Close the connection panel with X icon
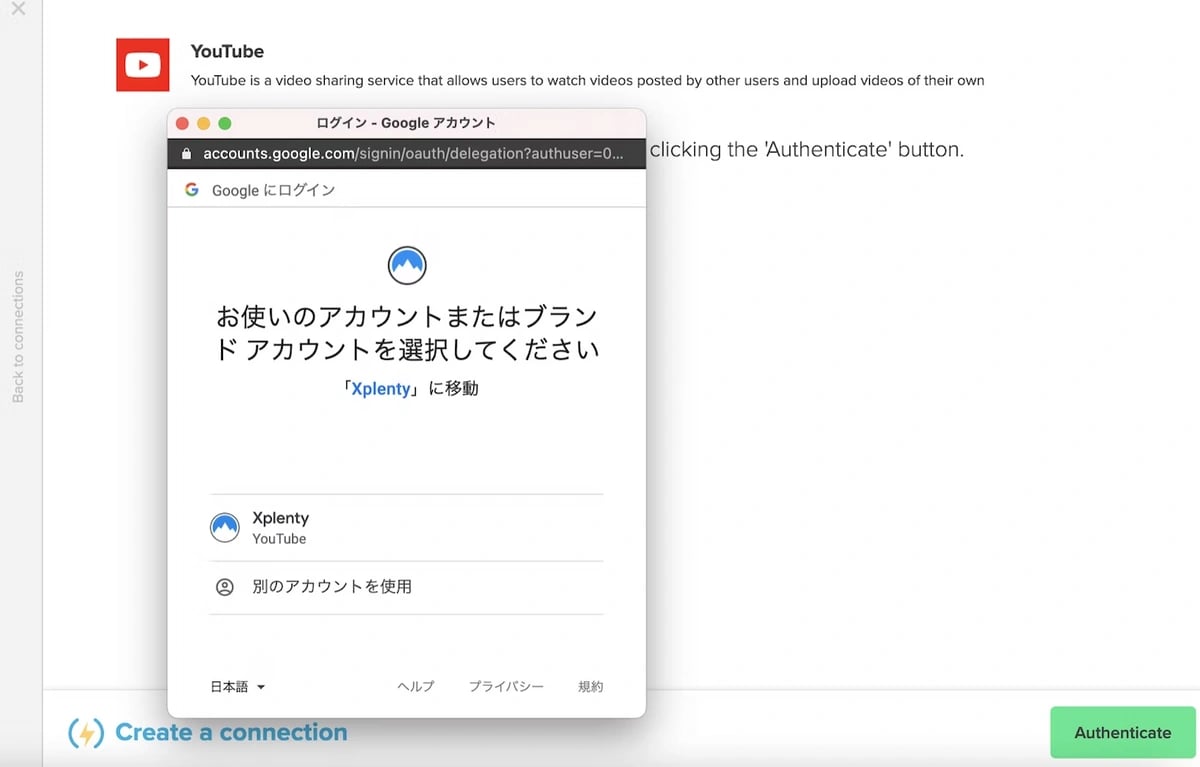Screen dimensions: 1200x767 (18, 9)
